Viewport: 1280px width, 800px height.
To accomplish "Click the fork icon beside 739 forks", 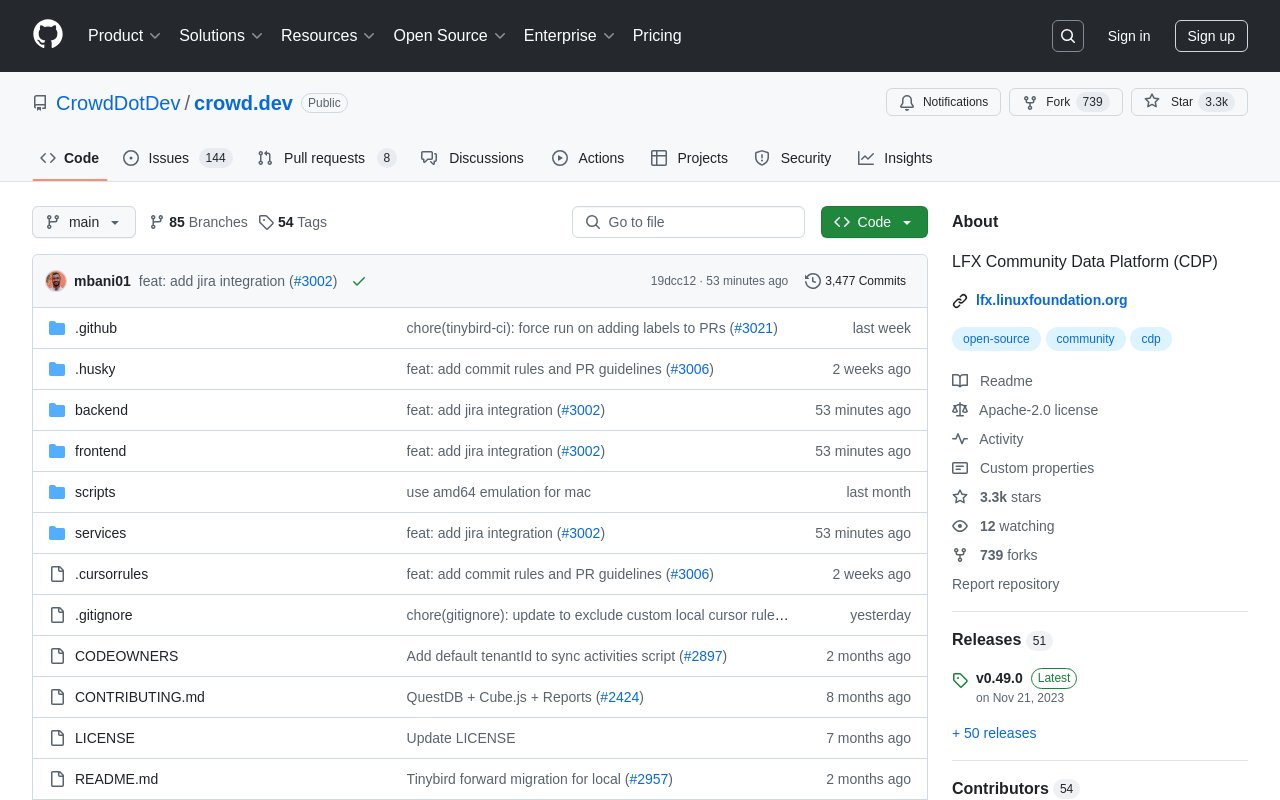I will pyautogui.click(x=960, y=555).
